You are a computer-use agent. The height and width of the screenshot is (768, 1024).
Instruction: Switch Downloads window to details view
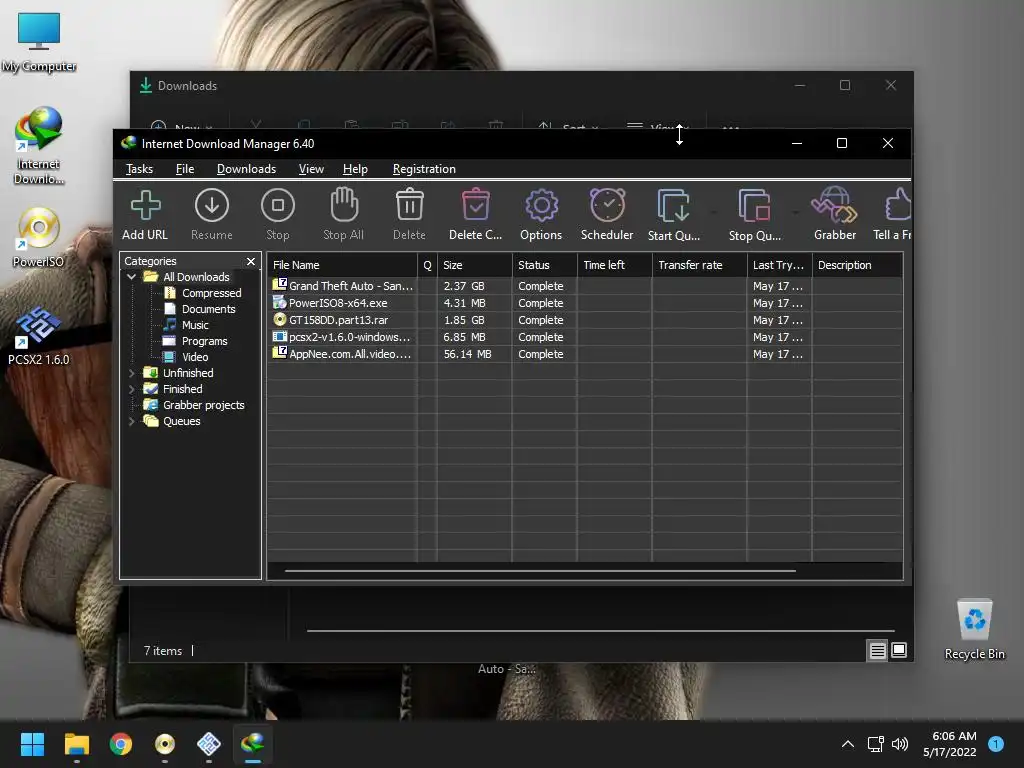tap(877, 650)
